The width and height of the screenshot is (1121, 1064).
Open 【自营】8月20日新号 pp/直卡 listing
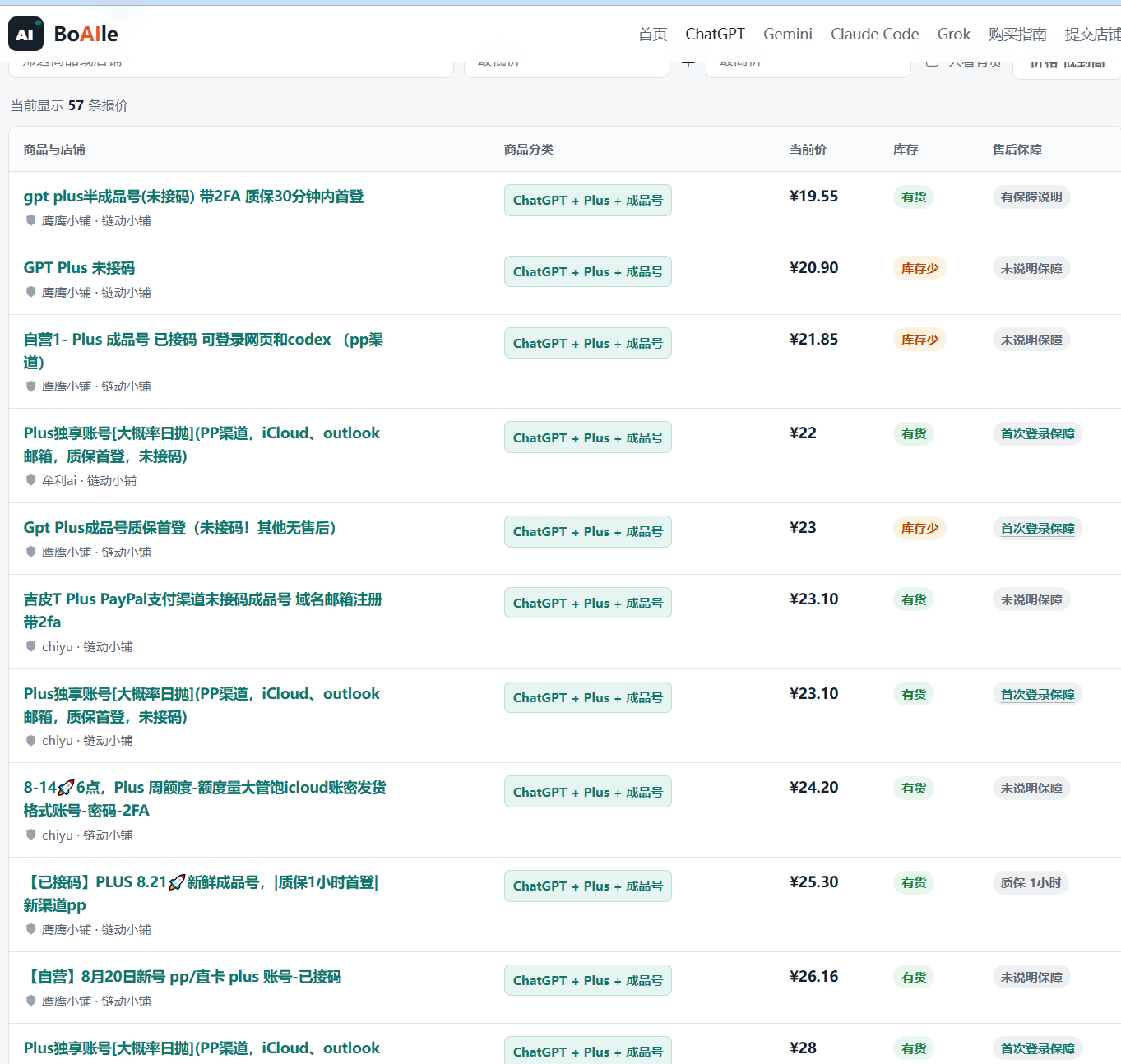[183, 977]
